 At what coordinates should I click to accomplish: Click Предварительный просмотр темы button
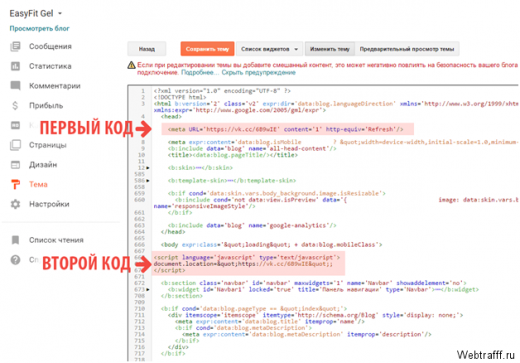407,49
